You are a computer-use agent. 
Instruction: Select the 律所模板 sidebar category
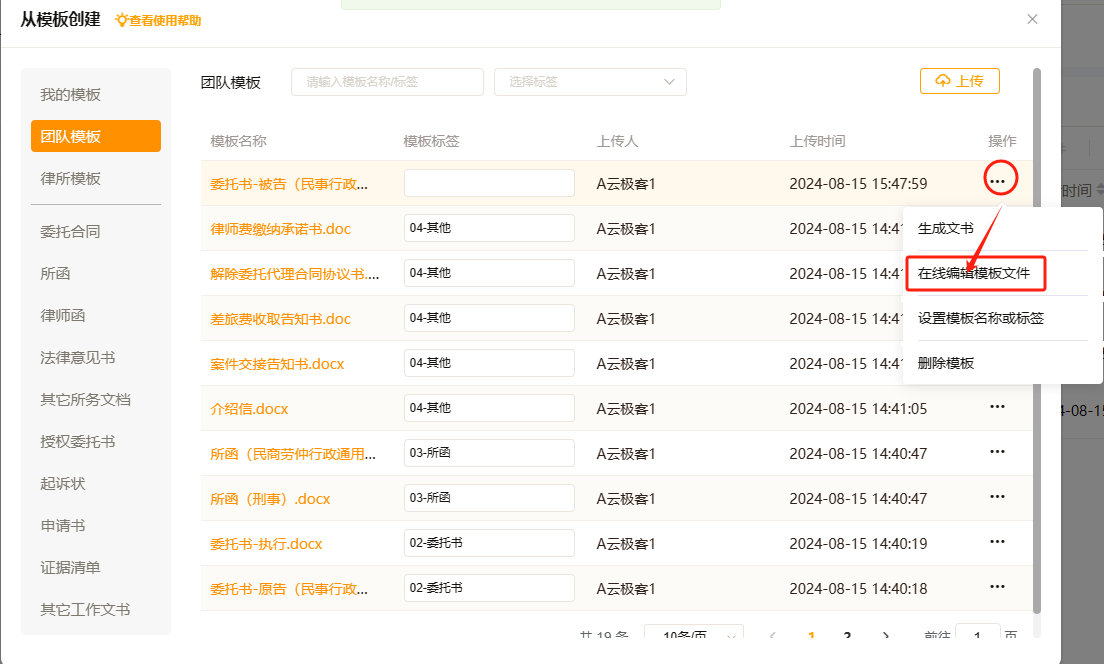click(x=71, y=179)
